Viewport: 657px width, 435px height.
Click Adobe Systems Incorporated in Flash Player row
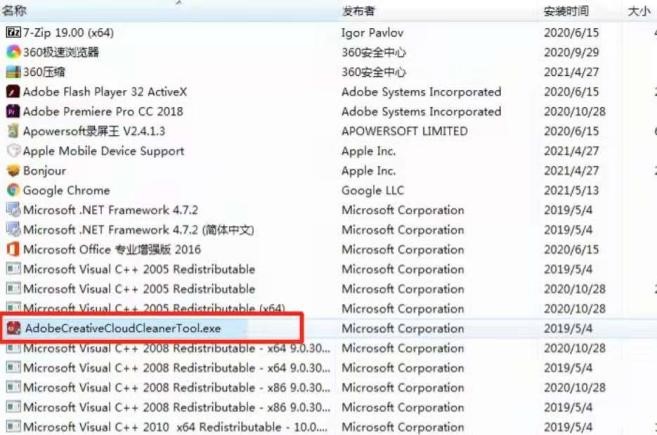[421, 91]
